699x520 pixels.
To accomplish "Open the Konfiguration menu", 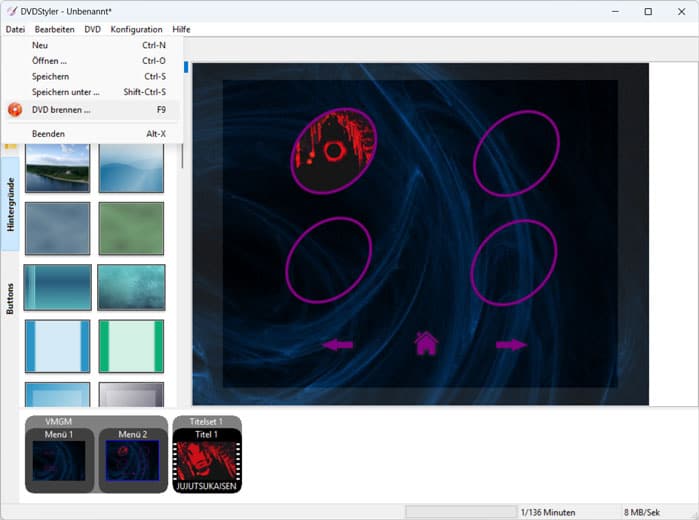I will [x=136, y=29].
